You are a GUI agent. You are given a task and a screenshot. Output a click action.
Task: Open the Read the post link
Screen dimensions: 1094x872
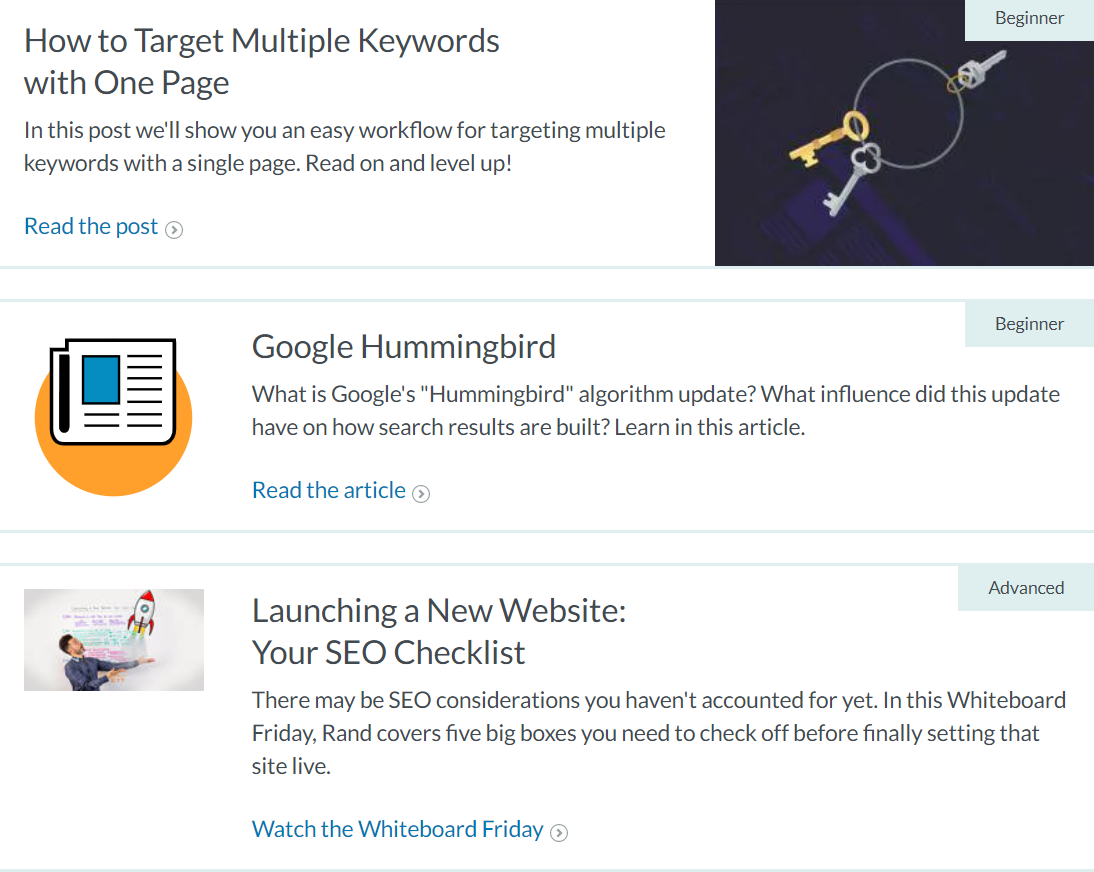(91, 227)
